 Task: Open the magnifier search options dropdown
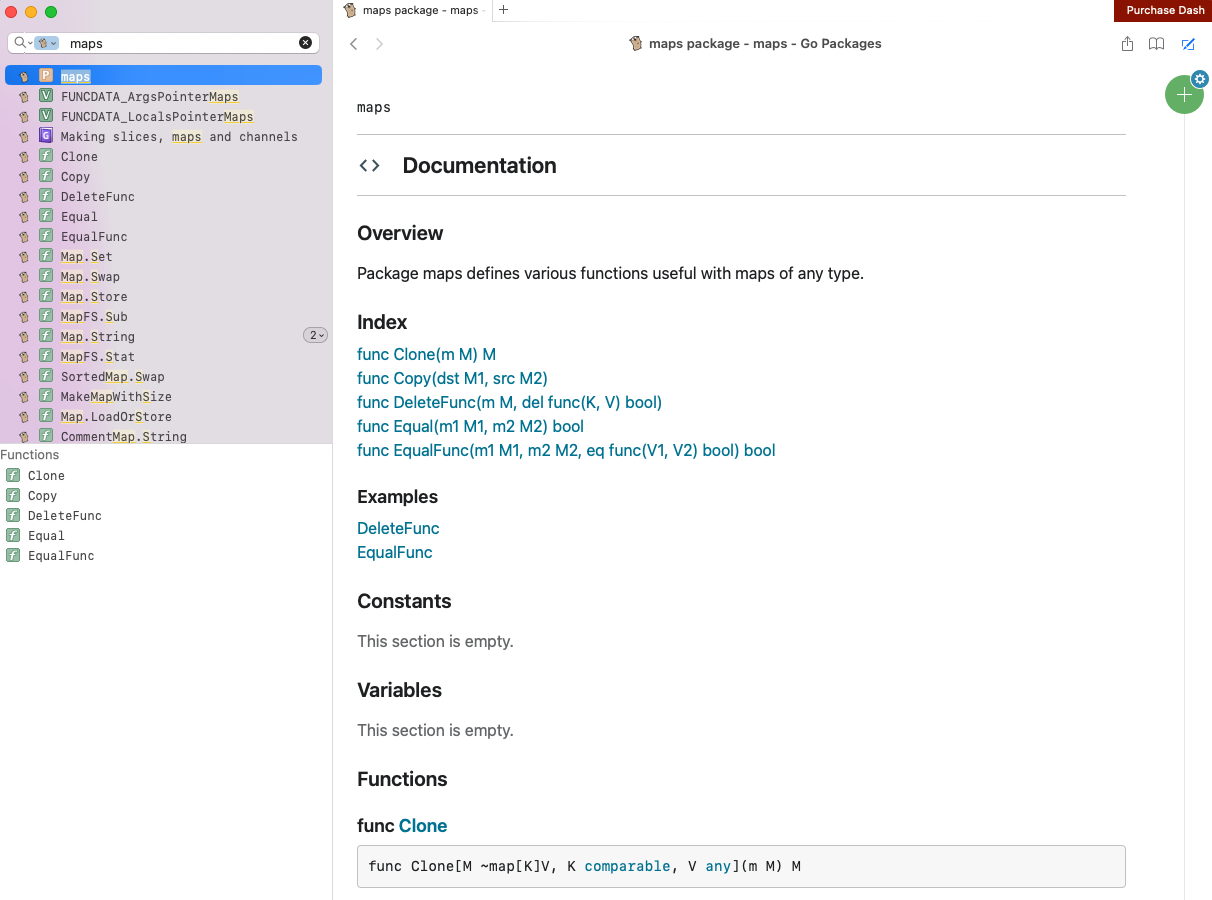(x=21, y=43)
